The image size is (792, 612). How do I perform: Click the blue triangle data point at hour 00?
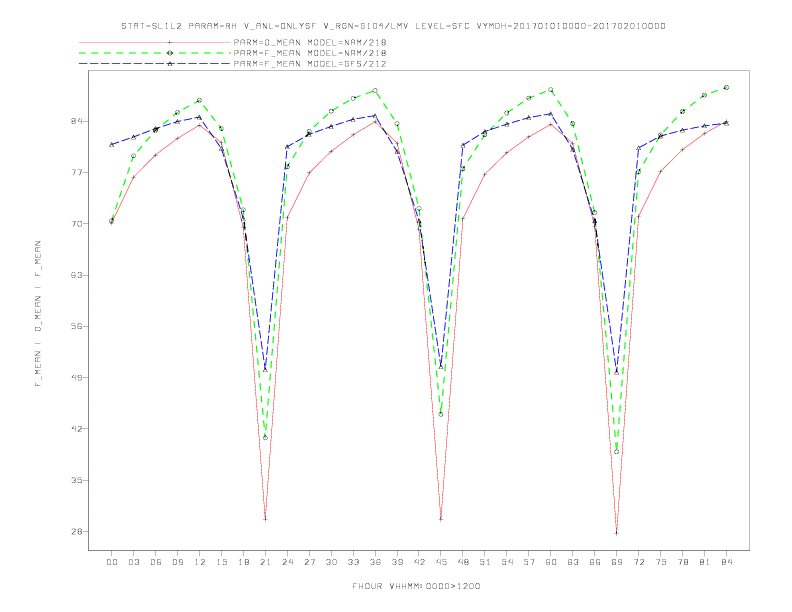(x=112, y=144)
